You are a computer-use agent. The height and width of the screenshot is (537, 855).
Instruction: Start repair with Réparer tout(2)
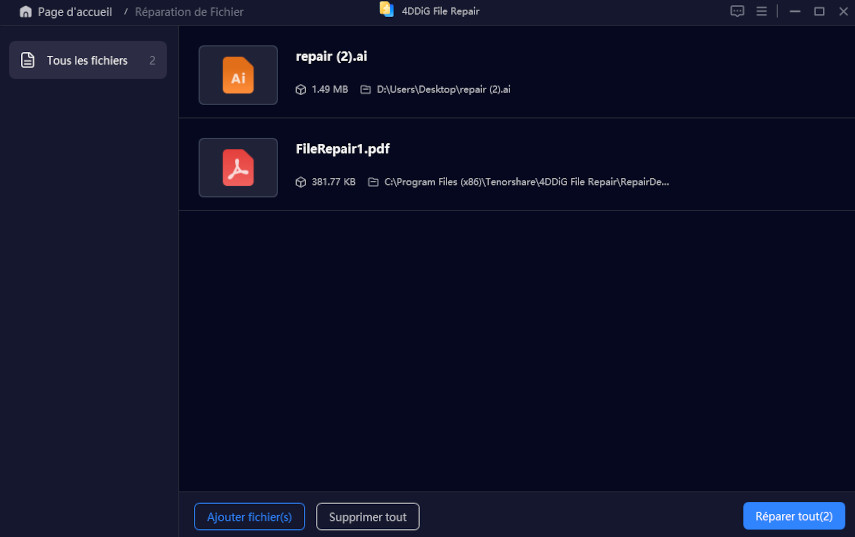pyautogui.click(x=794, y=516)
